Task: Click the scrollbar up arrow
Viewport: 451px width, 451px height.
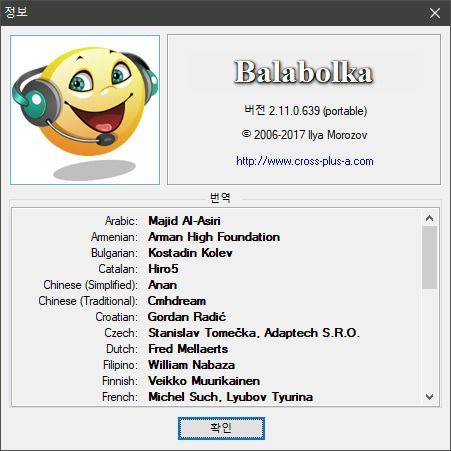Action: click(429, 218)
